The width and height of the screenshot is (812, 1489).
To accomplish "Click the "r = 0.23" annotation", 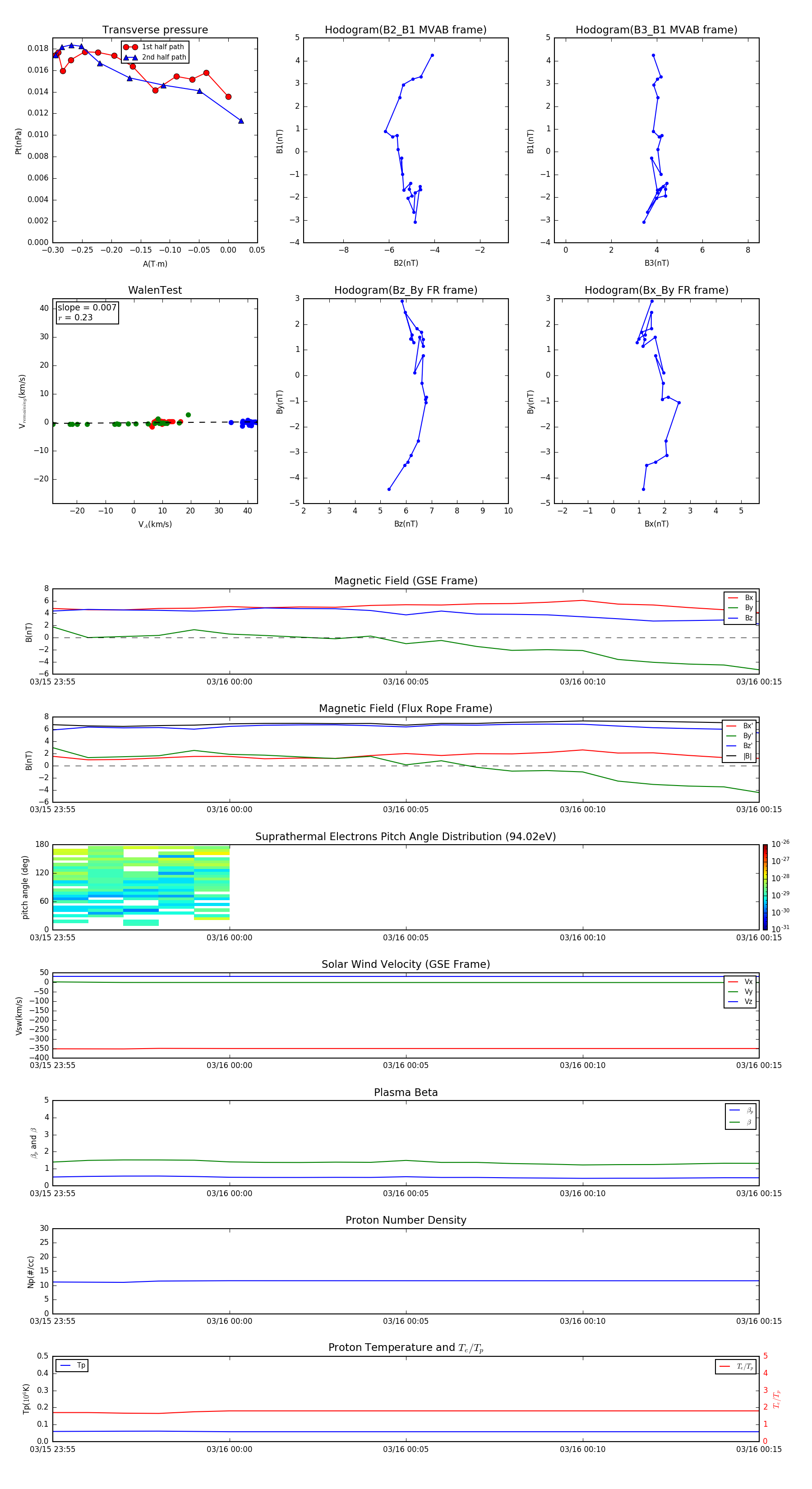I will tap(75, 317).
